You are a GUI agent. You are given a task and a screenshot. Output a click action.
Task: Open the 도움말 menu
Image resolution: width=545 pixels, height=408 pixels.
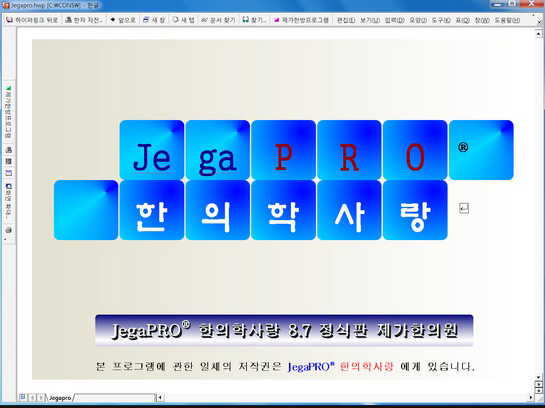507,21
